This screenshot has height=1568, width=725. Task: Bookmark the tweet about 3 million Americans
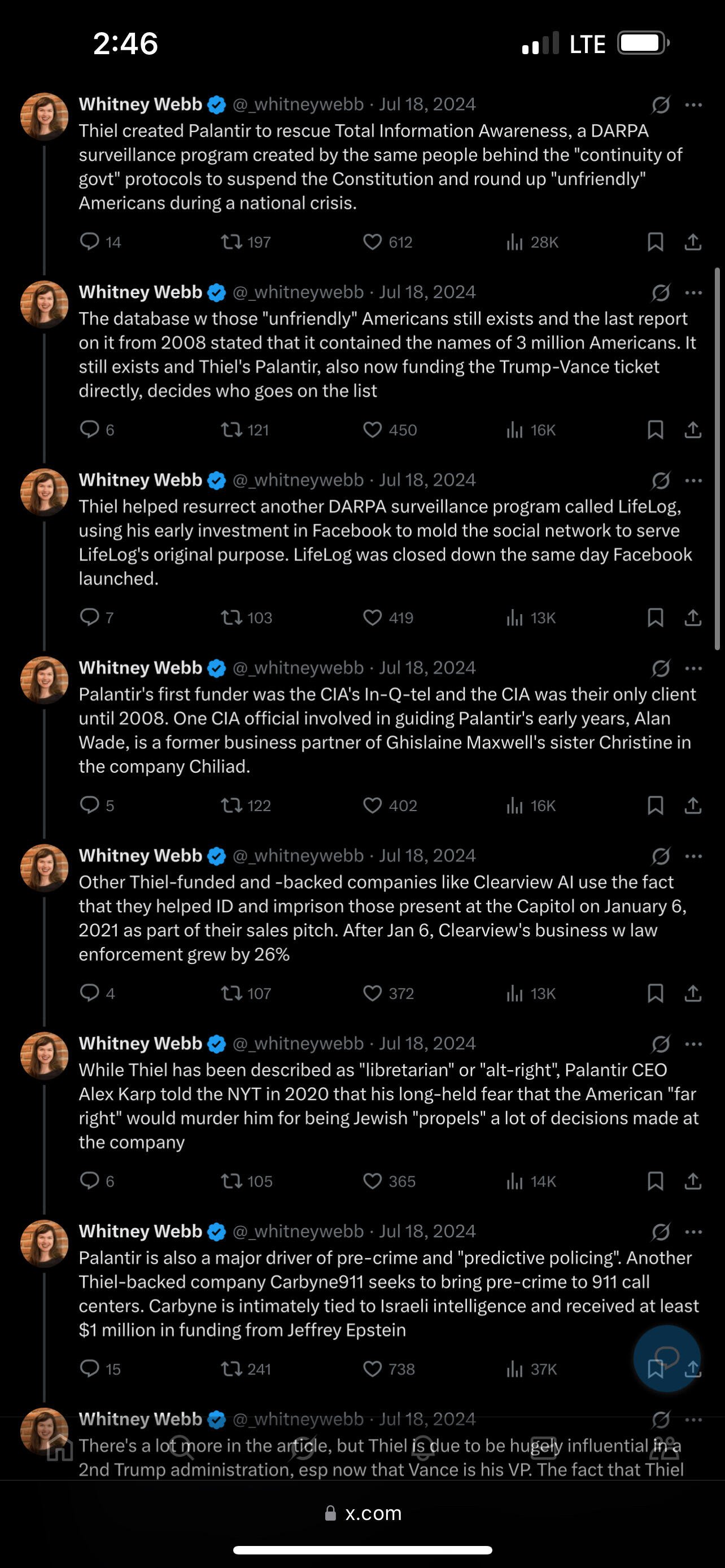click(655, 430)
